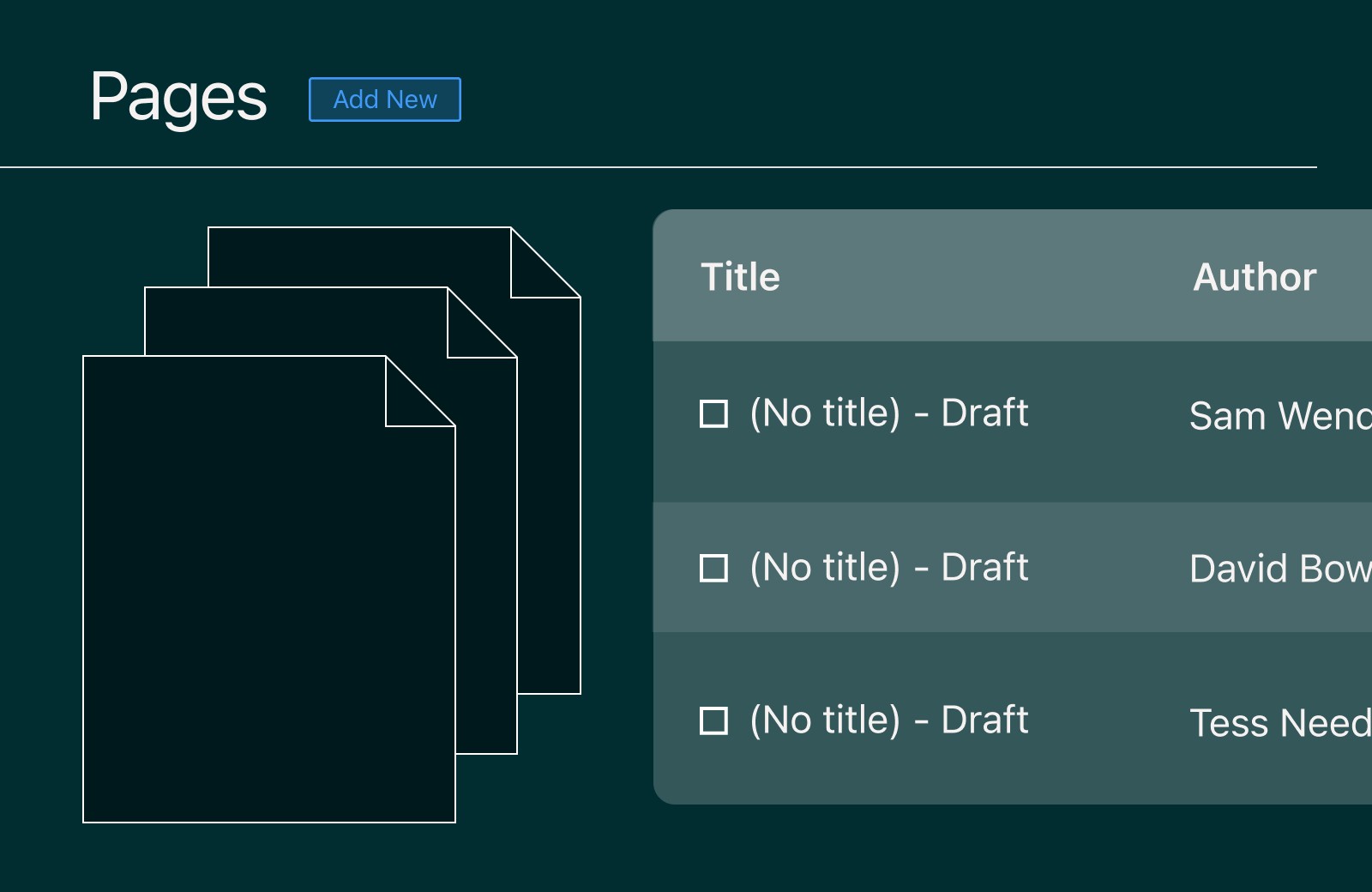This screenshot has width=1372, height=892.
Task: Open the second (No title) - Draft page
Action: point(888,568)
